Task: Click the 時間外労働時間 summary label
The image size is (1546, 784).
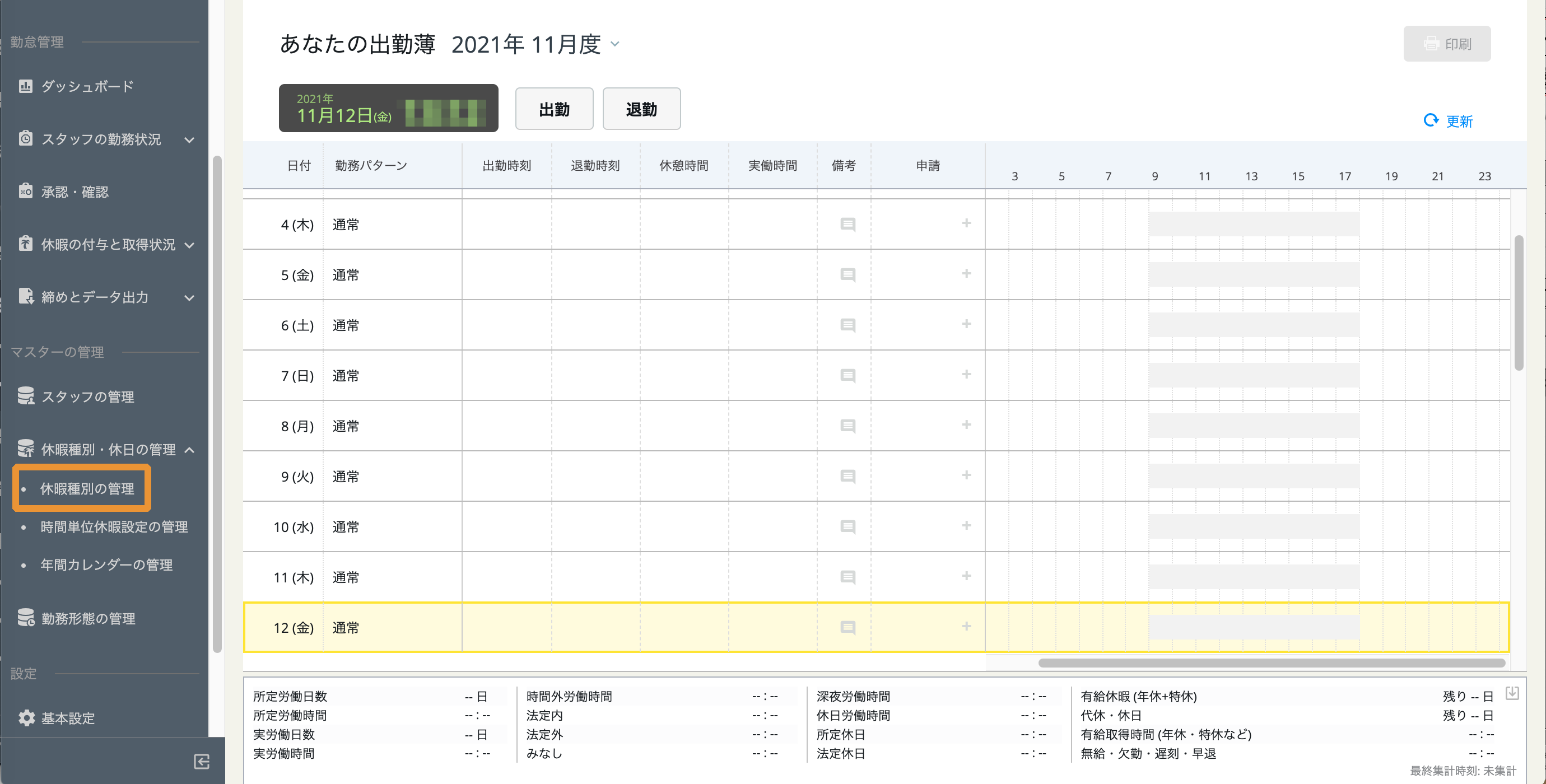Action: (569, 697)
